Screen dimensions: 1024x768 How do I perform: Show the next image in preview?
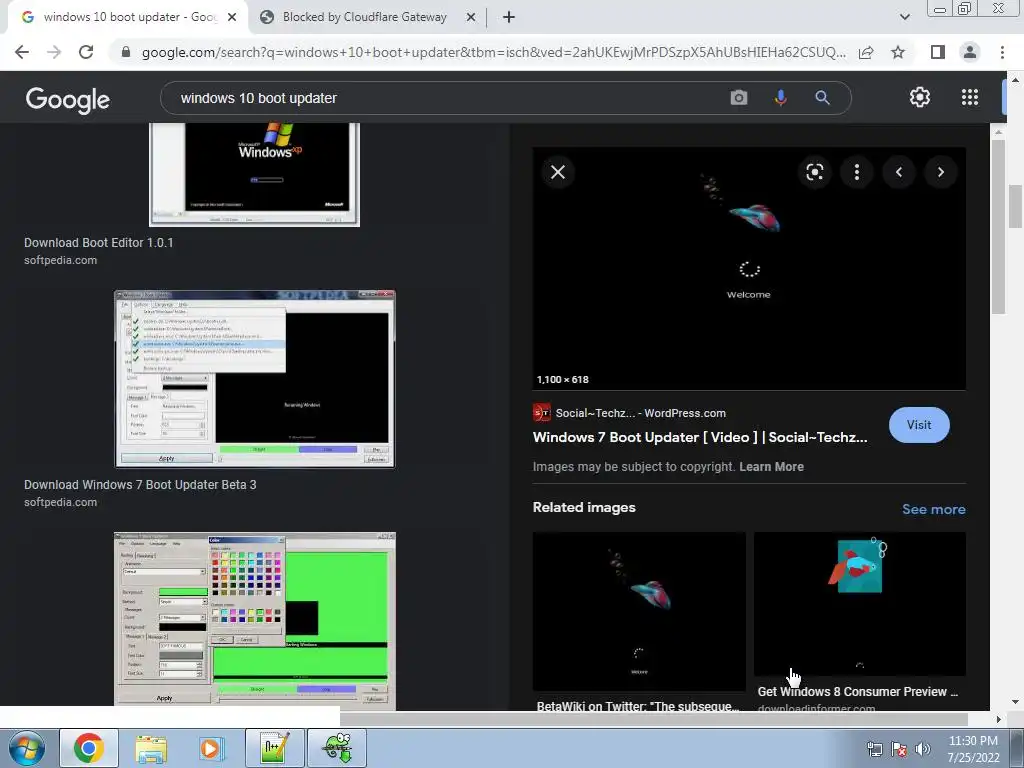tap(940, 172)
